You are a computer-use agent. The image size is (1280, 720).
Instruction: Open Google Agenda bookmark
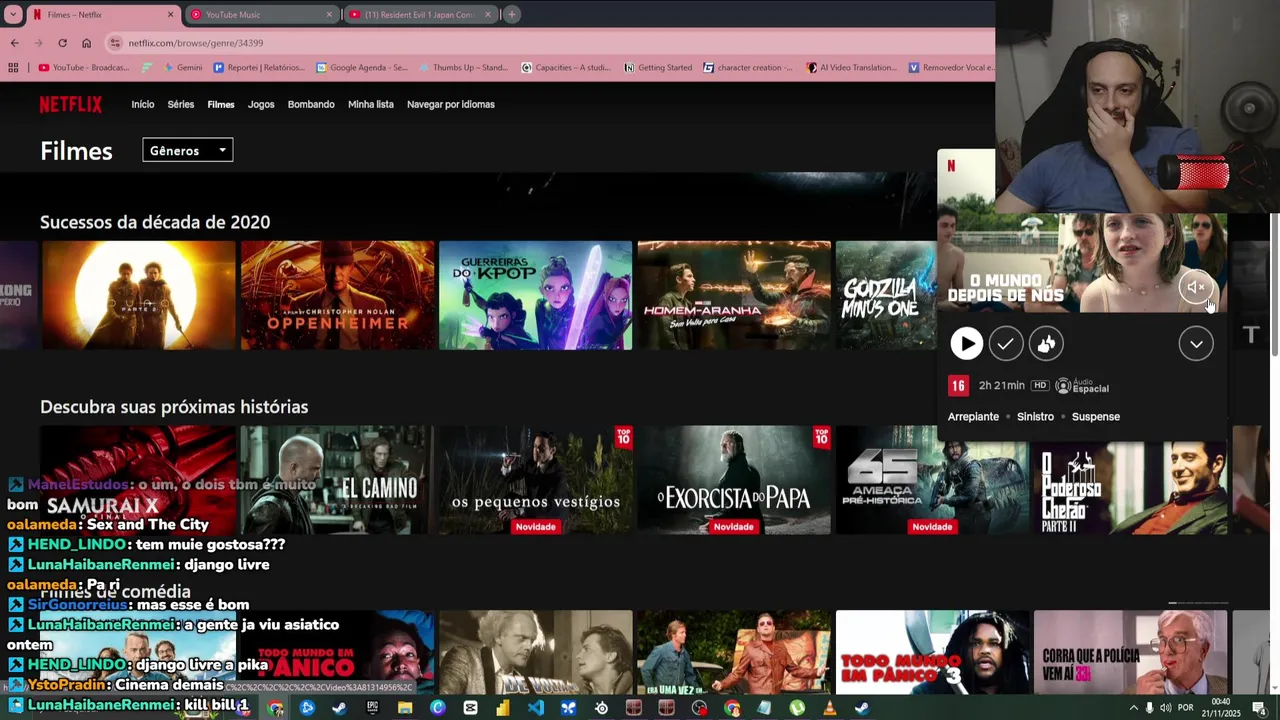[x=362, y=67]
